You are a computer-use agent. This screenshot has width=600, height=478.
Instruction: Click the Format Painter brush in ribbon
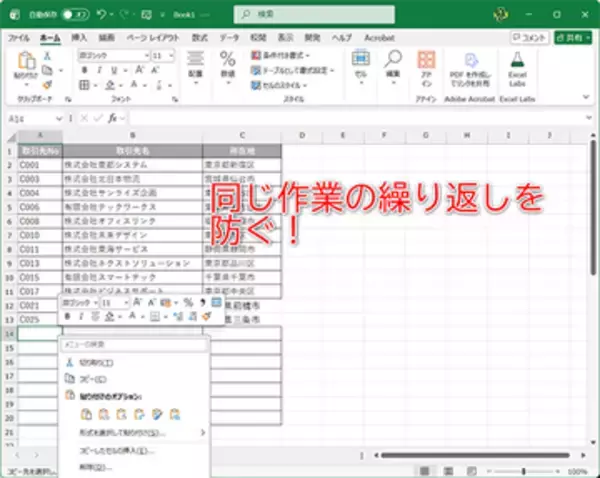tap(47, 85)
